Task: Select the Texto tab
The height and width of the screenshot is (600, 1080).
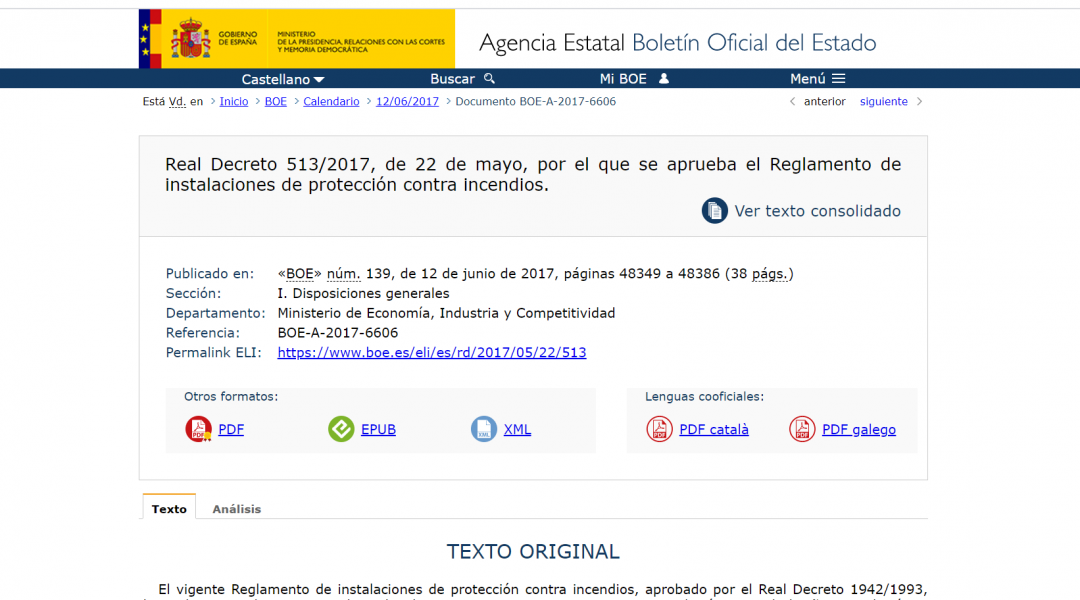Action: pos(169,509)
